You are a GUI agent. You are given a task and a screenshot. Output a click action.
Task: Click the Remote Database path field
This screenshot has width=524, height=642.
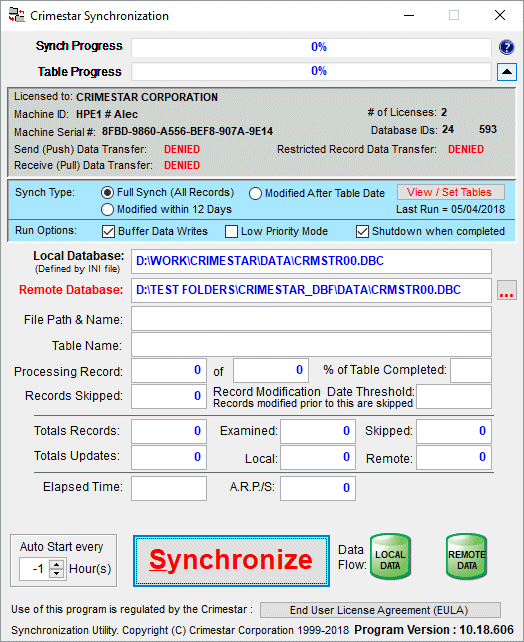point(311,290)
